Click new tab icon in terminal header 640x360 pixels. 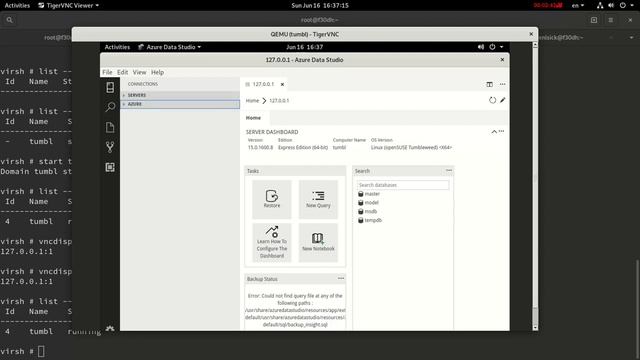tap(594, 20)
